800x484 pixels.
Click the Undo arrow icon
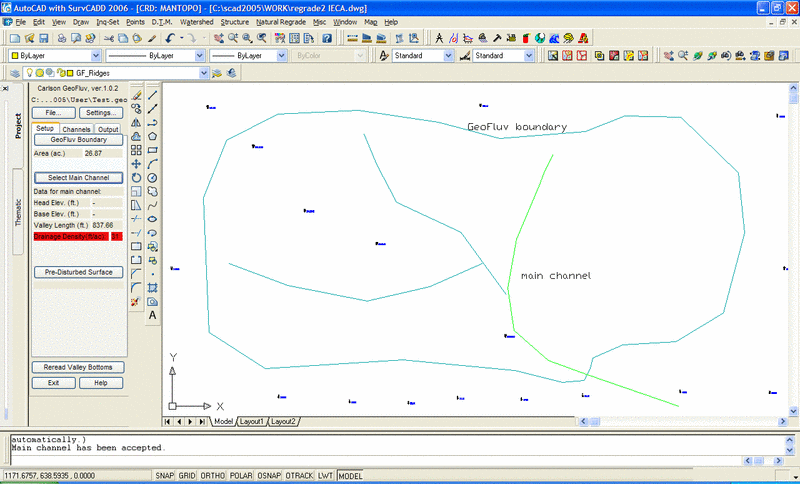tap(170, 38)
